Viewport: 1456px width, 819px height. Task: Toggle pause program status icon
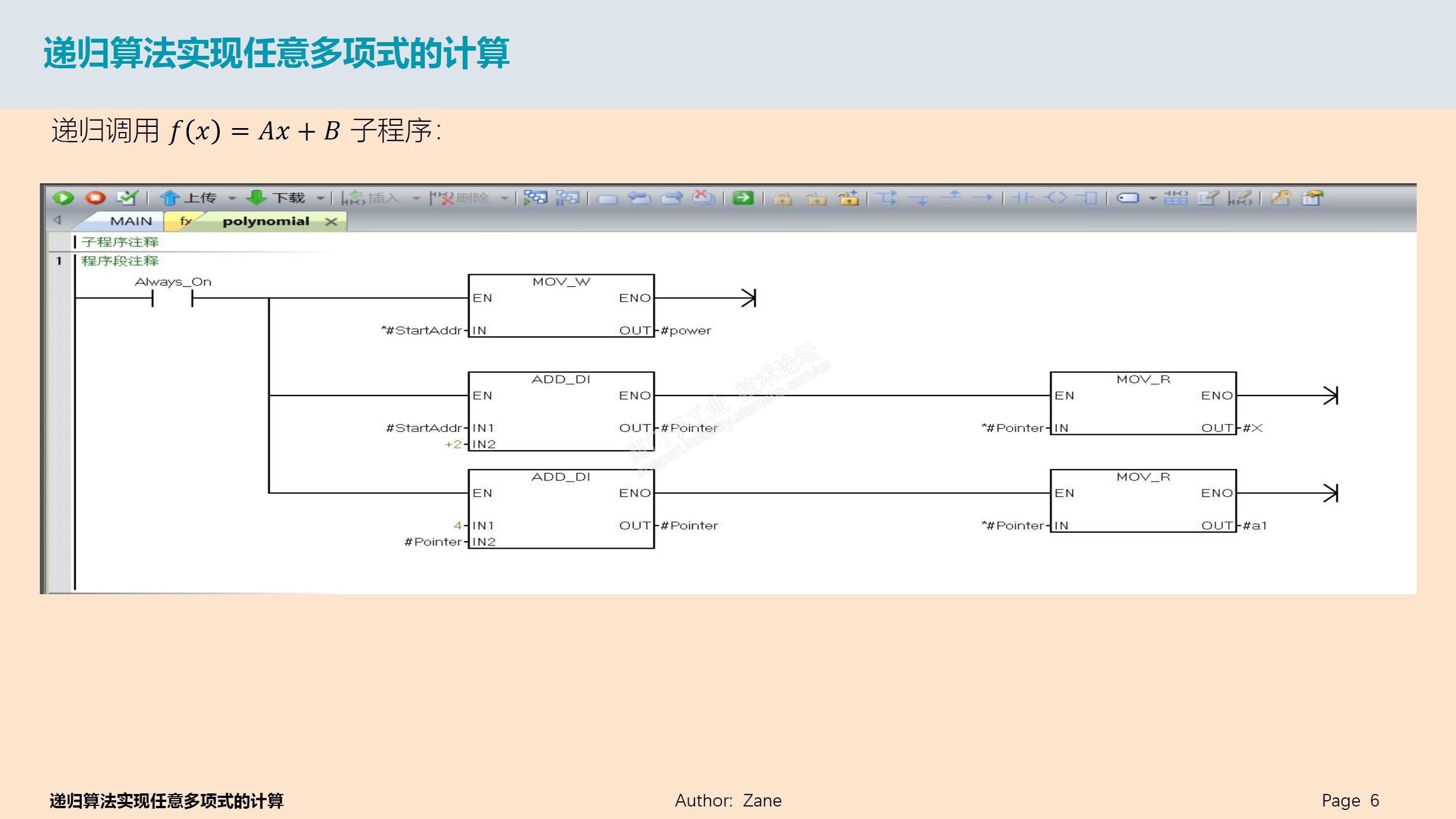coord(567,198)
